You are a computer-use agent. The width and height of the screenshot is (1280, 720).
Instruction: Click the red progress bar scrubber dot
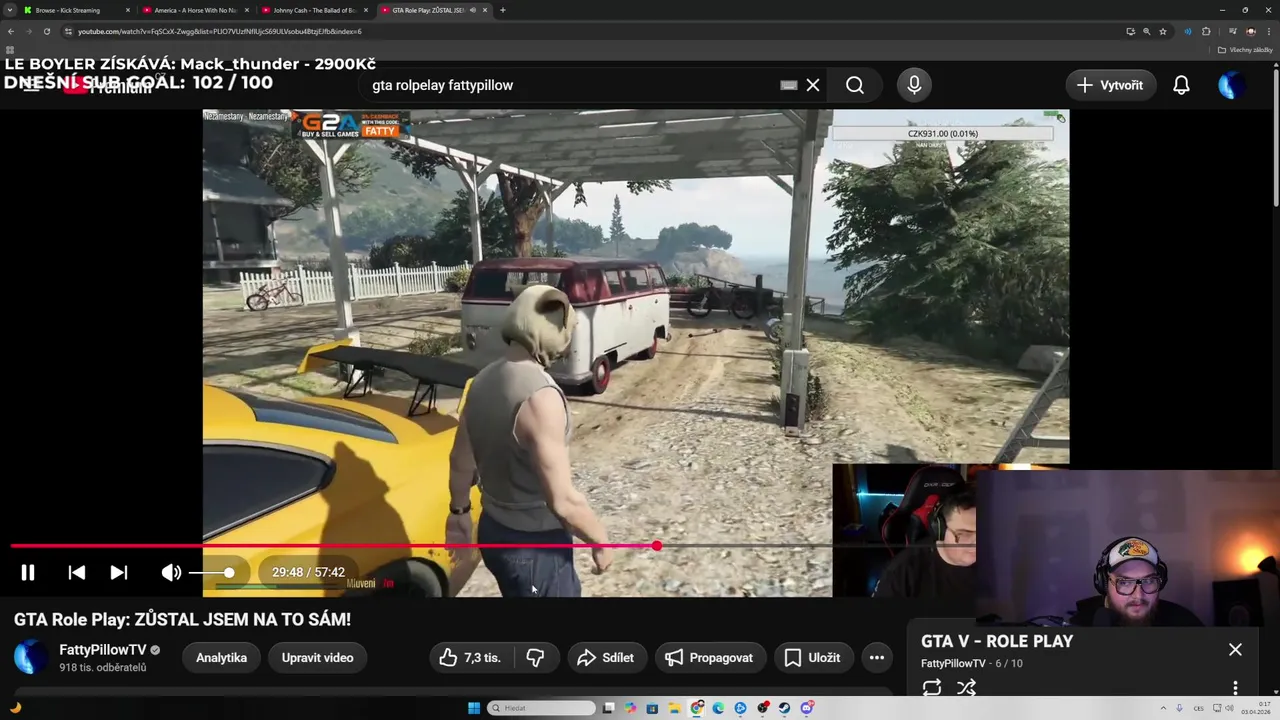[656, 546]
